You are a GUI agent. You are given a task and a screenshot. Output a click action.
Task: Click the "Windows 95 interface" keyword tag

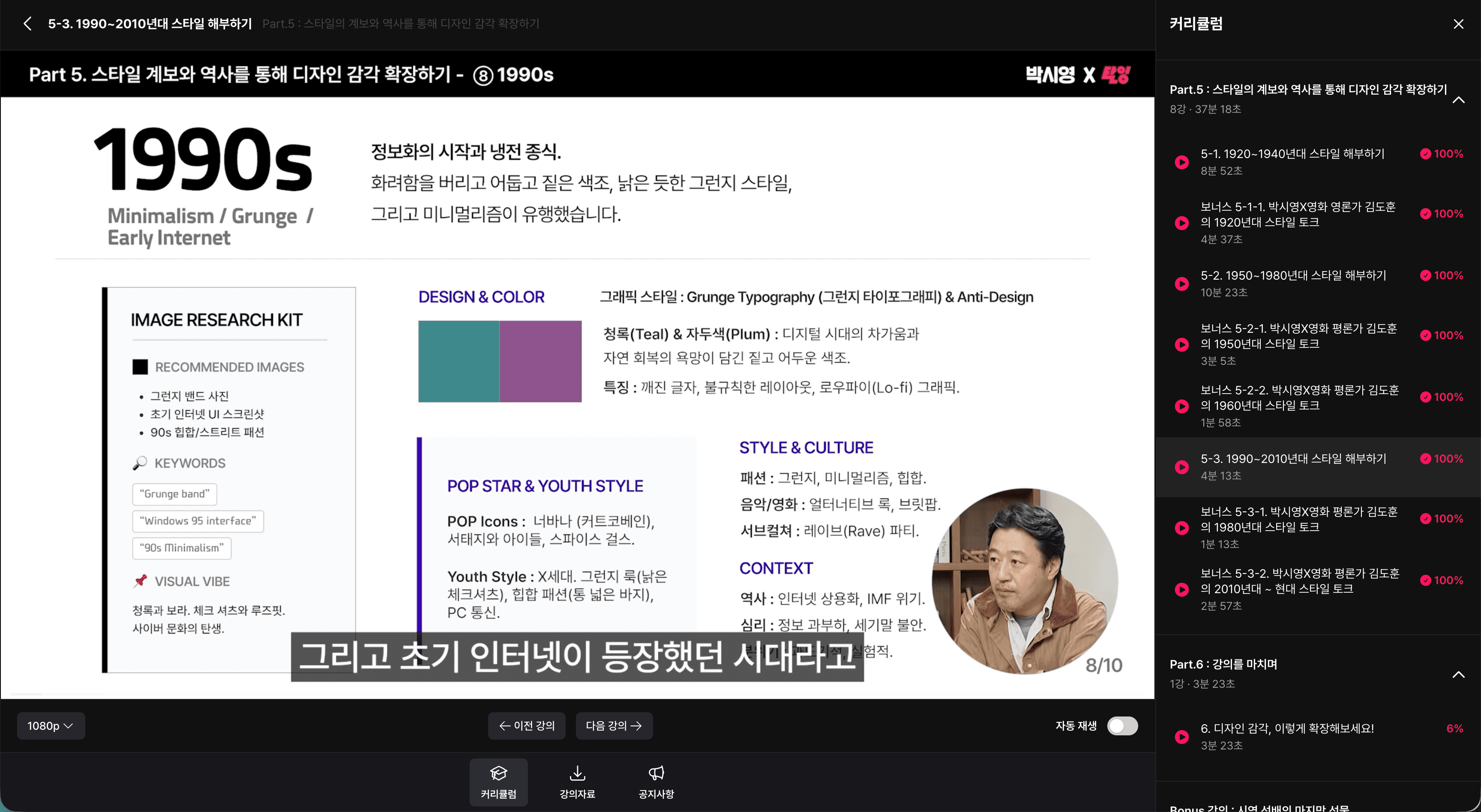(198, 521)
